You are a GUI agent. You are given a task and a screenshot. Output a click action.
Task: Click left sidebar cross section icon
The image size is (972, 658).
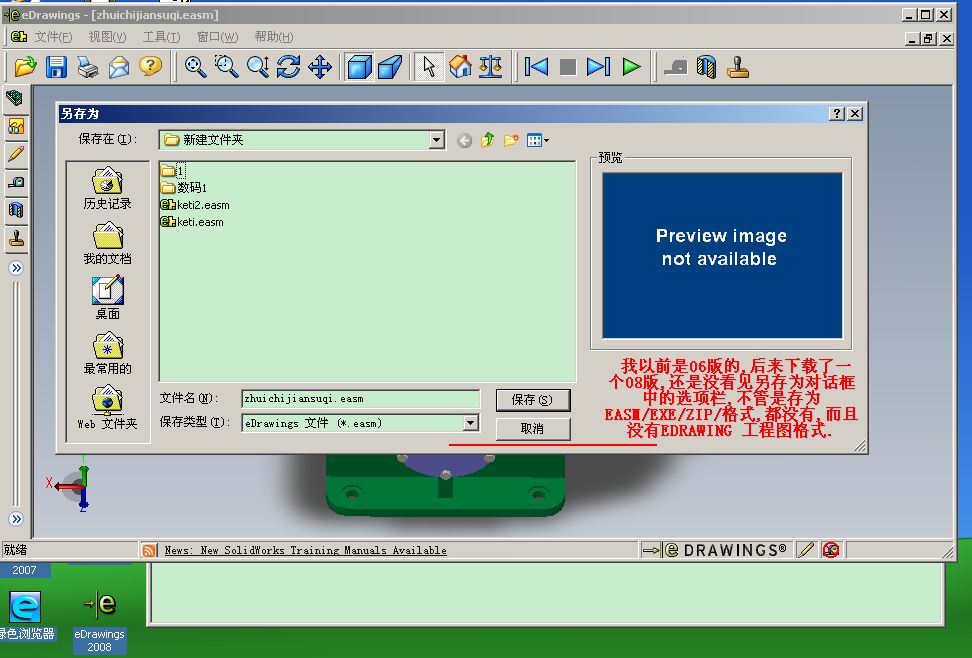(16, 210)
